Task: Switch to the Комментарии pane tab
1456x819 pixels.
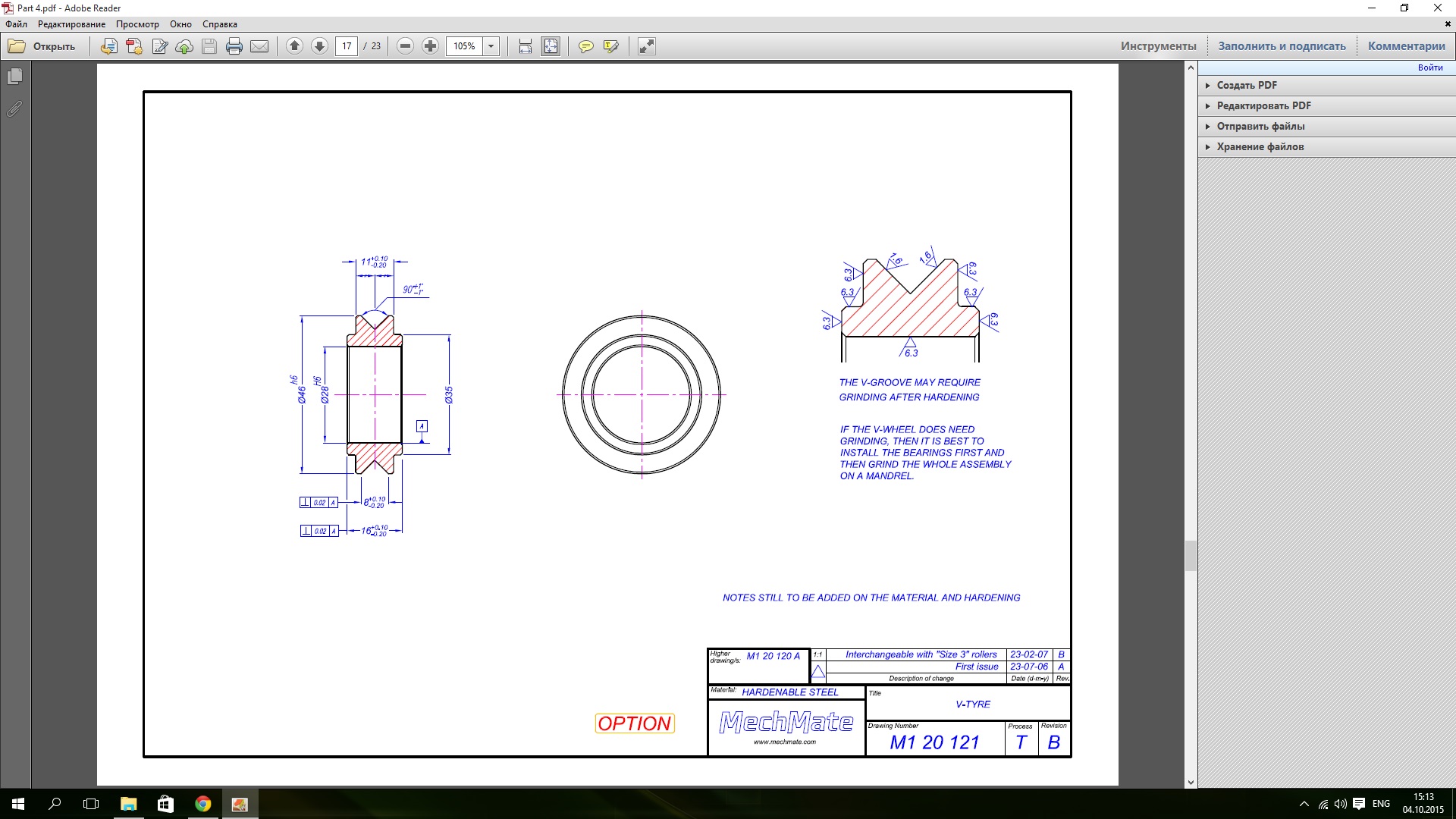Action: tap(1406, 46)
